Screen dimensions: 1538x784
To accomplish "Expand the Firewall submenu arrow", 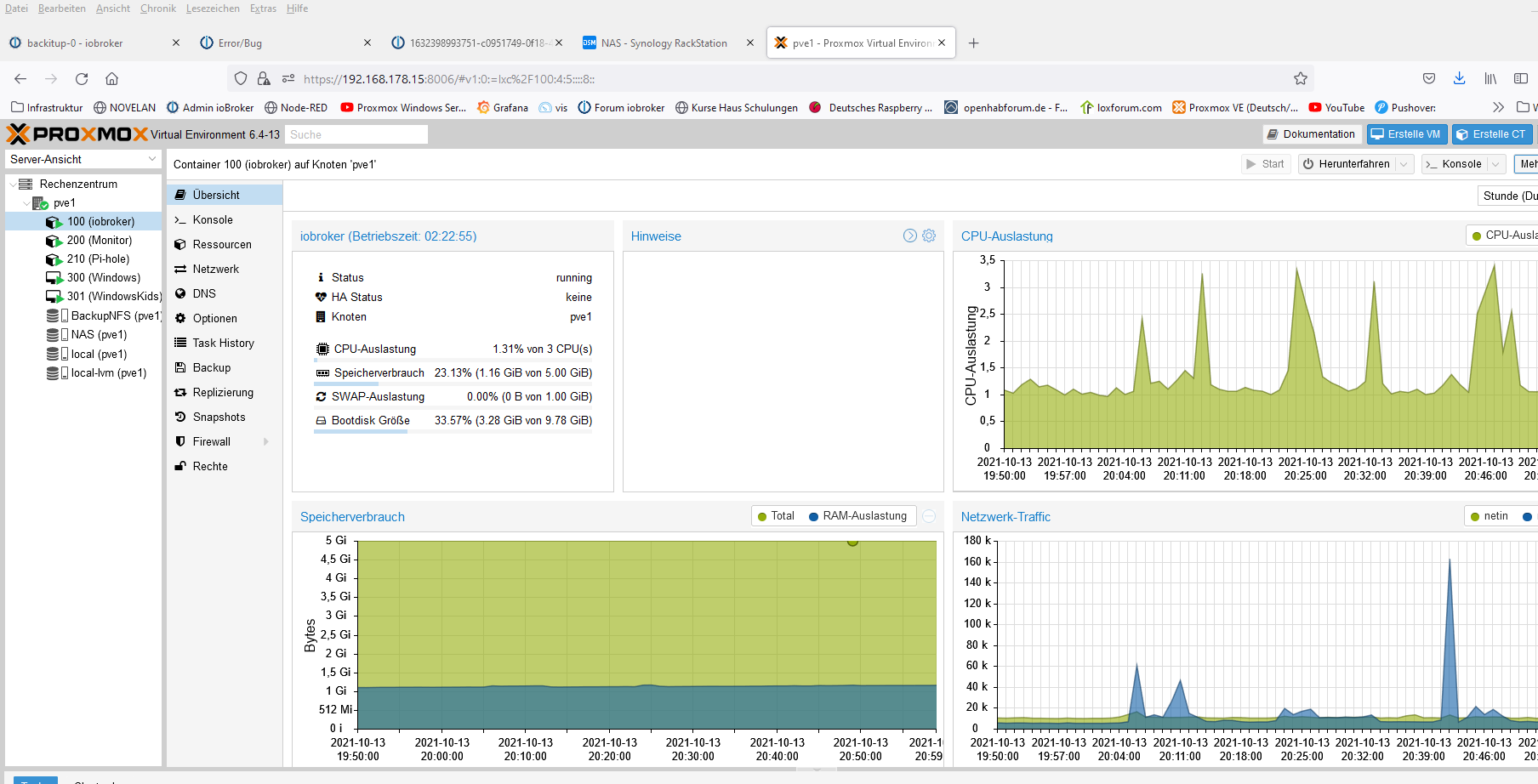I will click(266, 441).
